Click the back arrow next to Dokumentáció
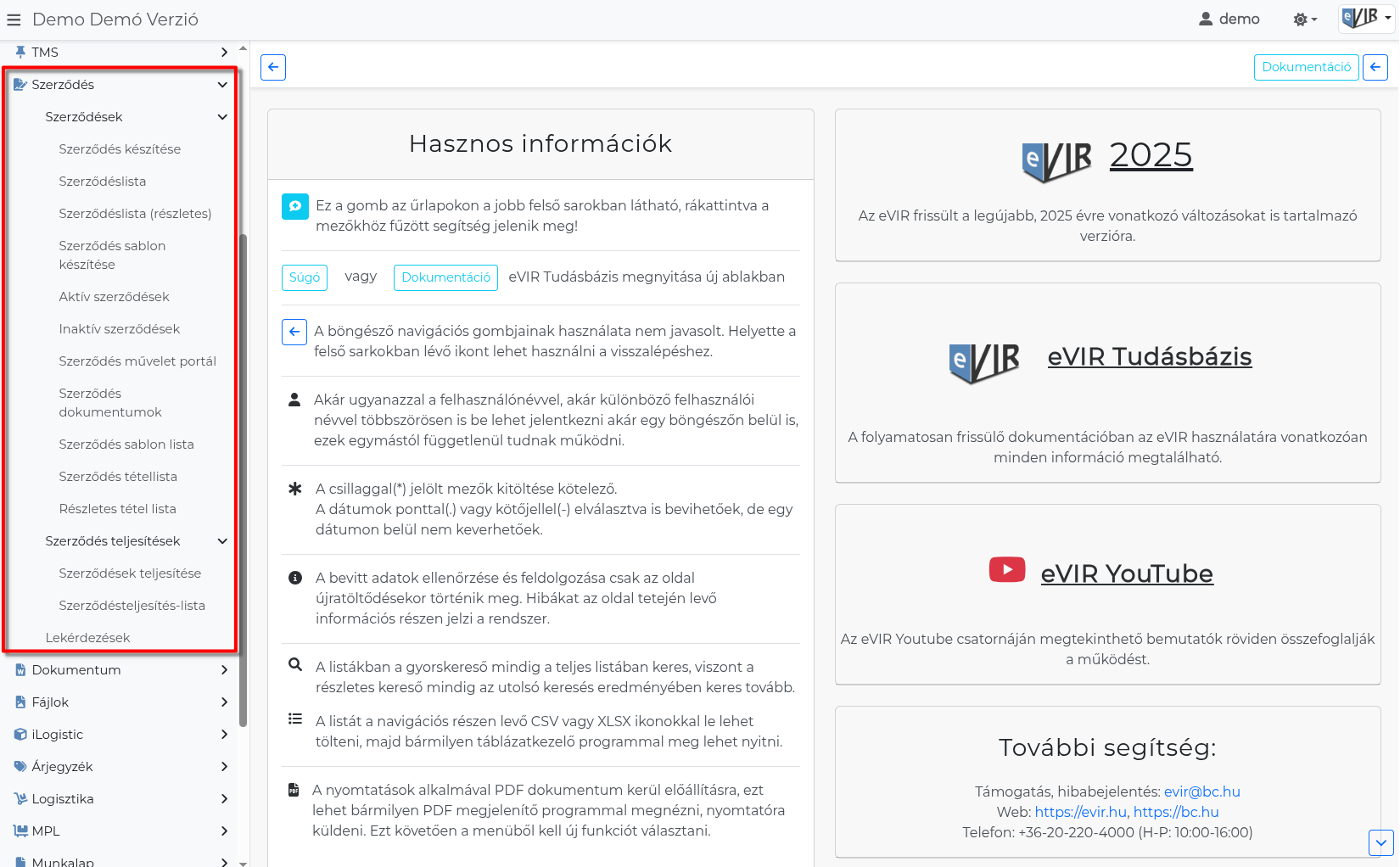 coord(1375,67)
